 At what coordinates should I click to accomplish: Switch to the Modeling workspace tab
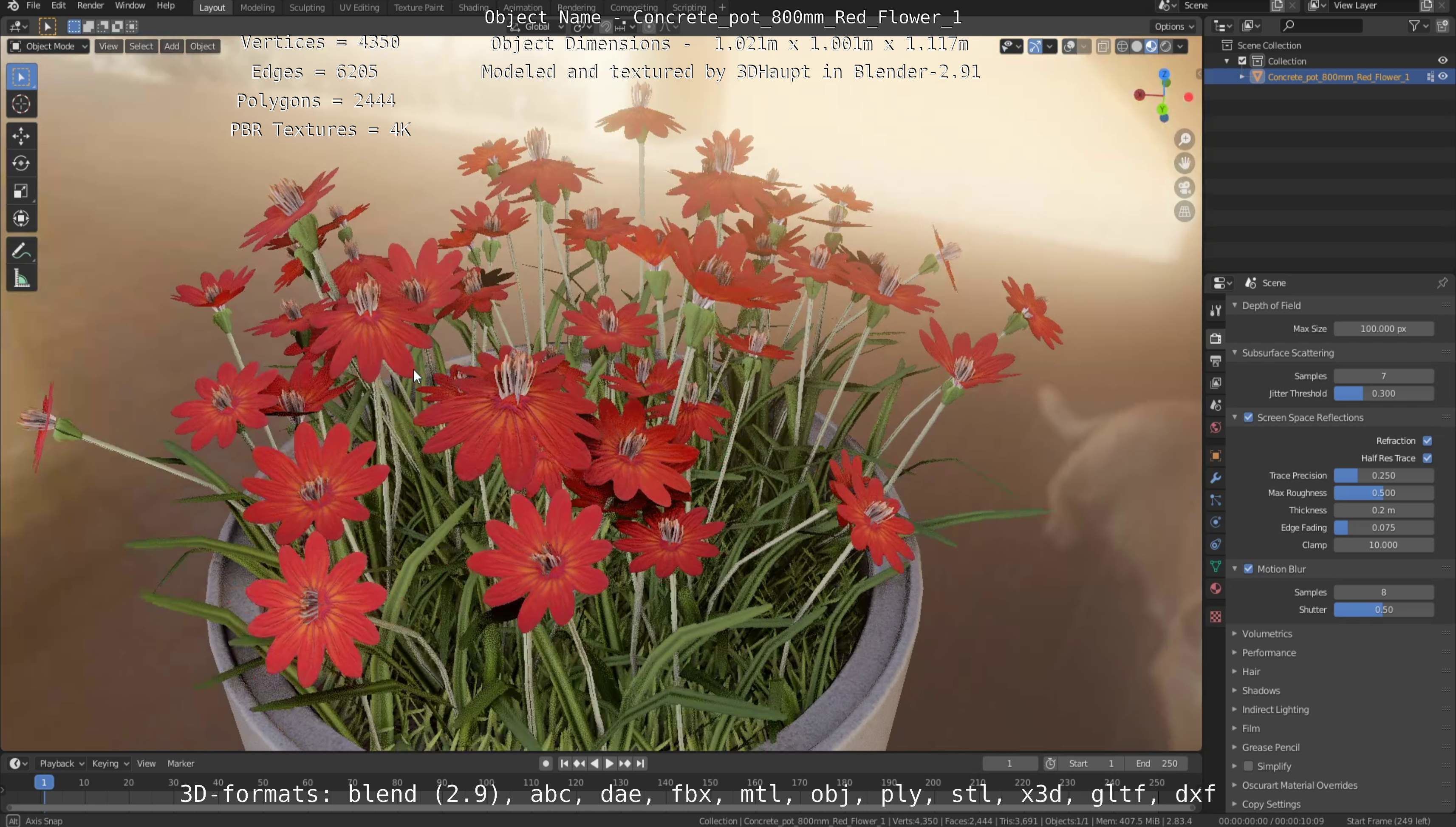tap(257, 7)
